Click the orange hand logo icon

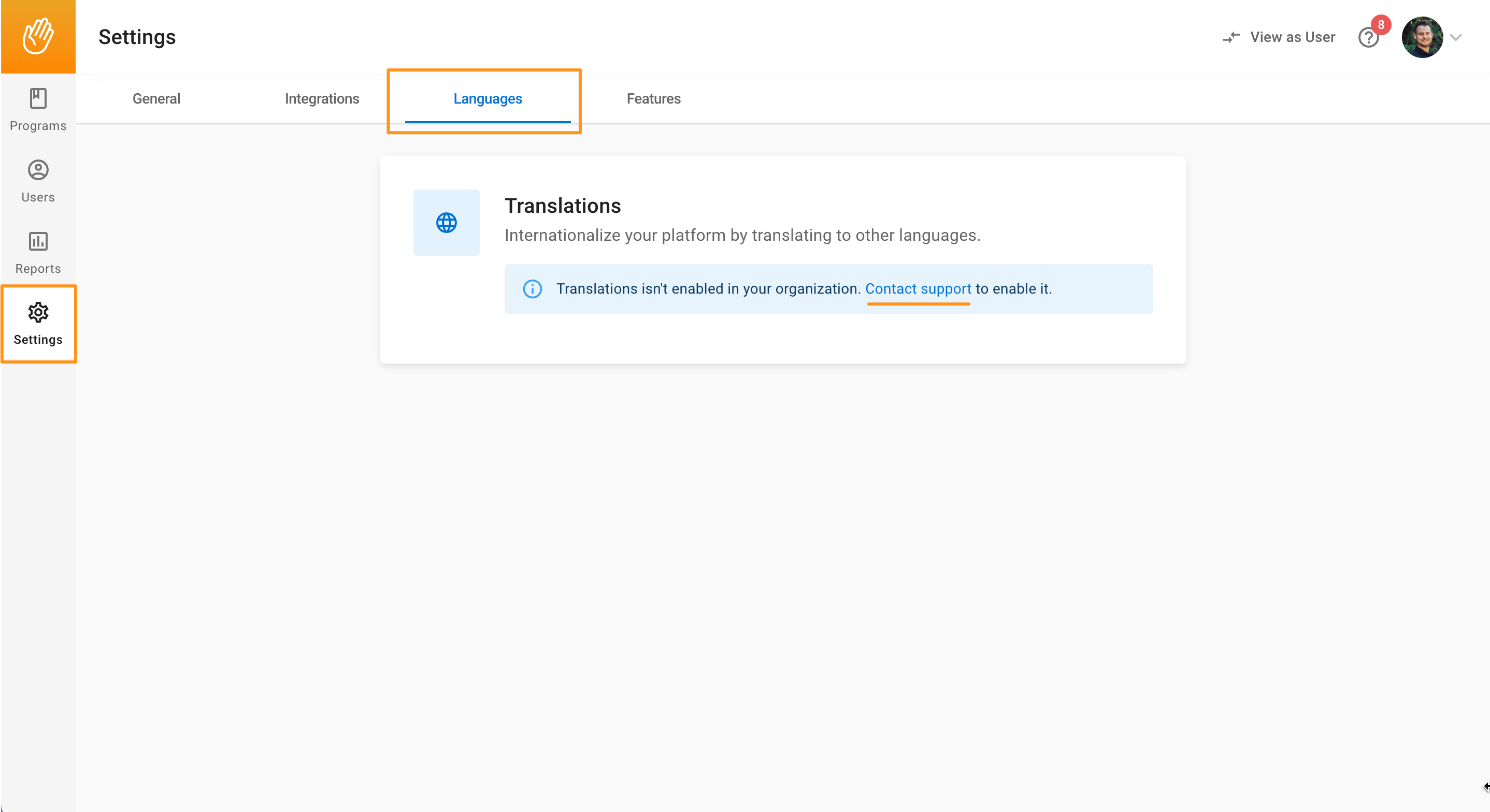tap(38, 36)
